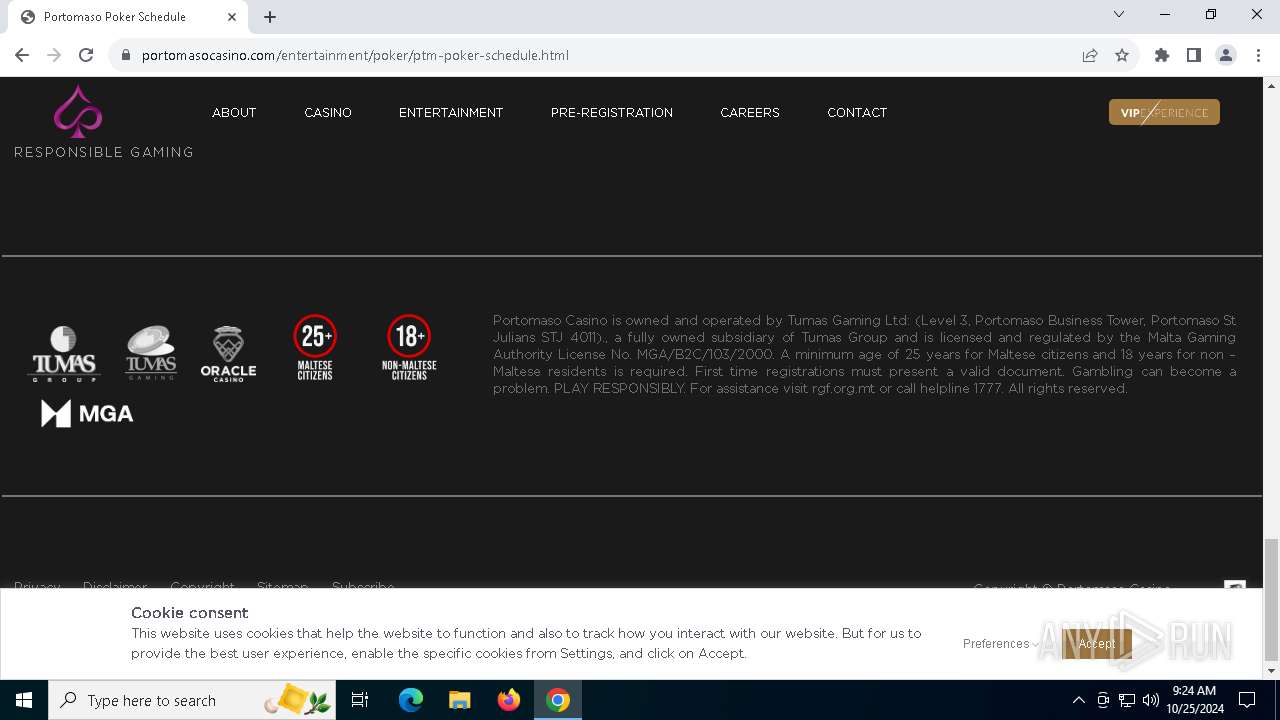This screenshot has width=1280, height=720.
Task: Open the CAREERS menu
Action: tap(750, 113)
